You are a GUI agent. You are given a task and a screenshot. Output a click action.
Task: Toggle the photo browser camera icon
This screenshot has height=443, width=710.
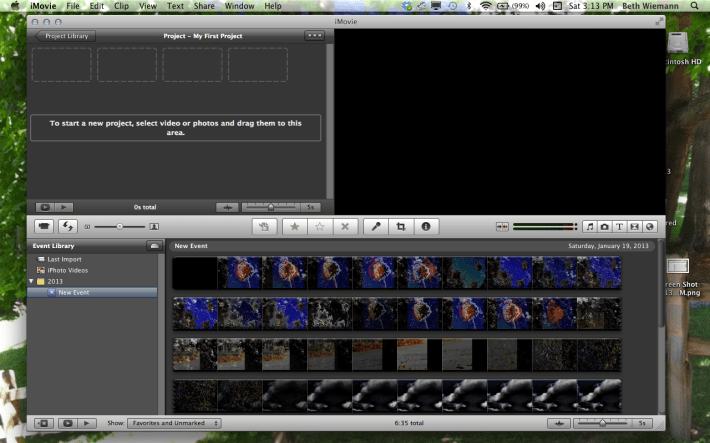click(604, 227)
